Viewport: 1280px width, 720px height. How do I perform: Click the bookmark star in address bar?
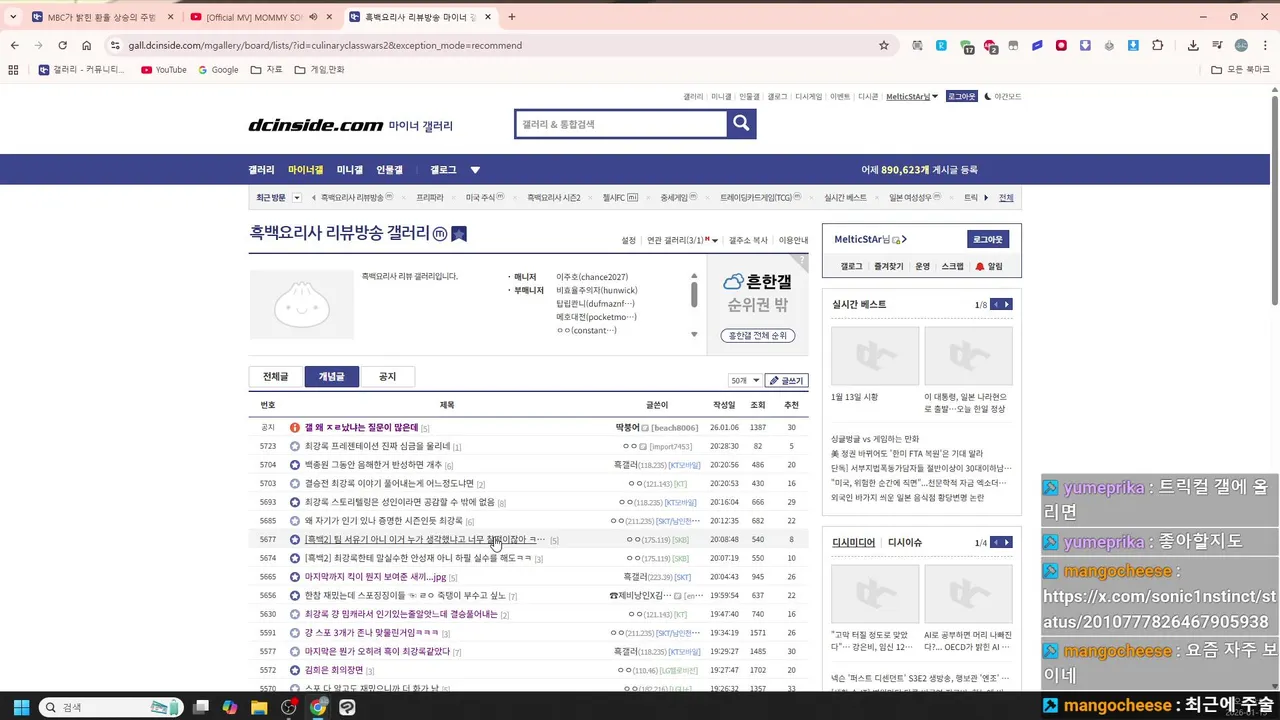coord(884,45)
